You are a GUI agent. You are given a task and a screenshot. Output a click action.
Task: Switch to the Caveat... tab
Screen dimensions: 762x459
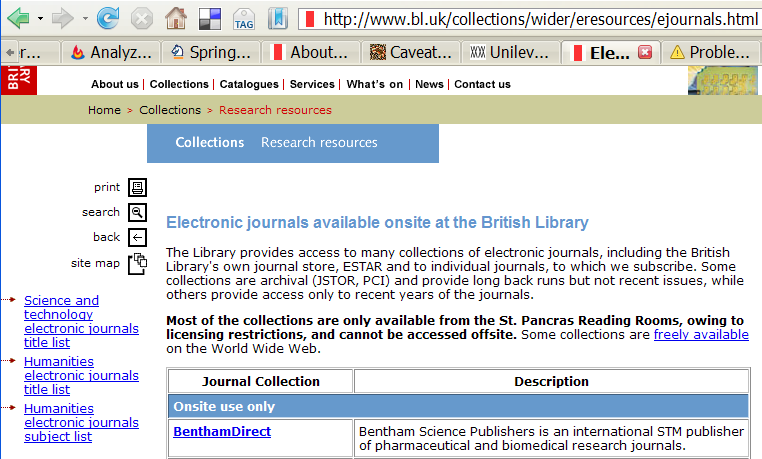(415, 52)
